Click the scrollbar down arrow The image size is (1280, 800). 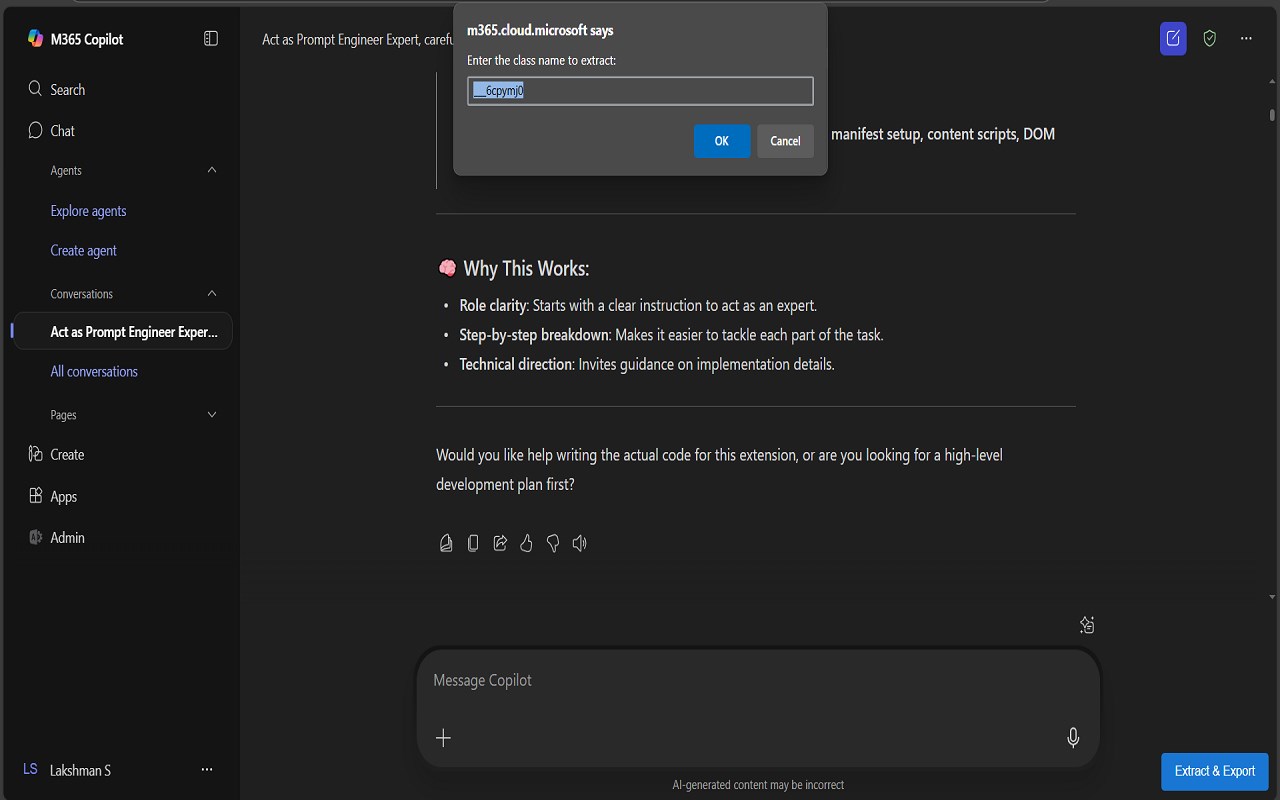tap(1272, 596)
